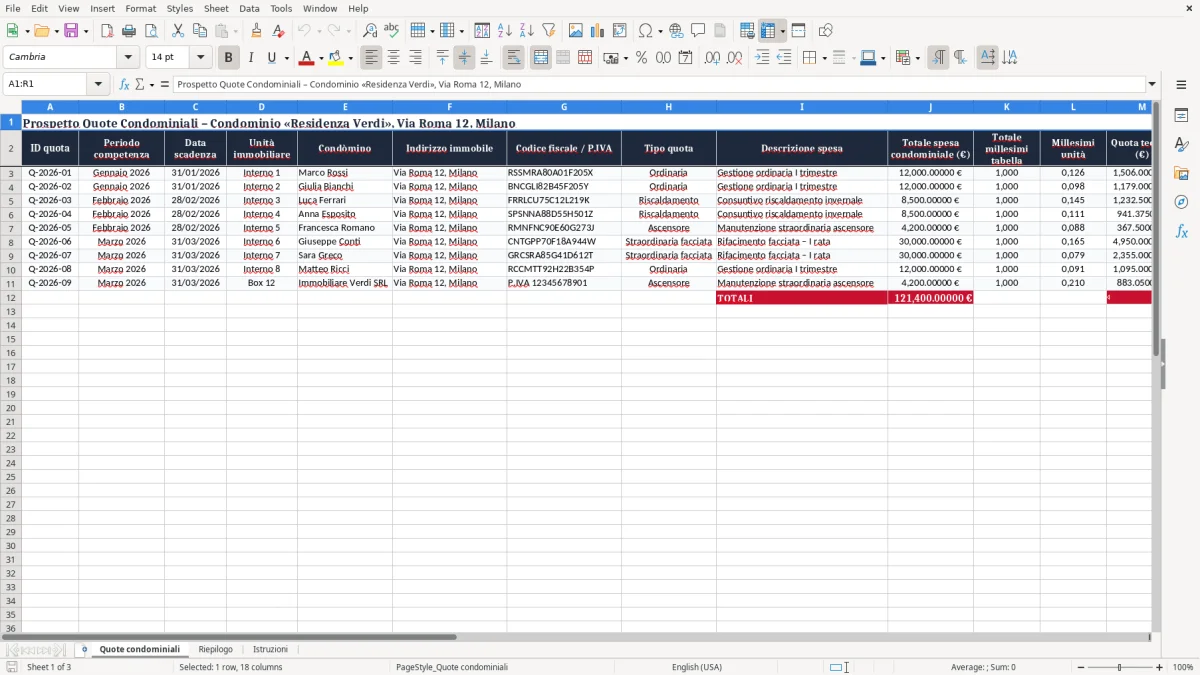Viewport: 1200px width, 675px height.
Task: Switch to the Riepilogo sheet tab
Action: 215,649
